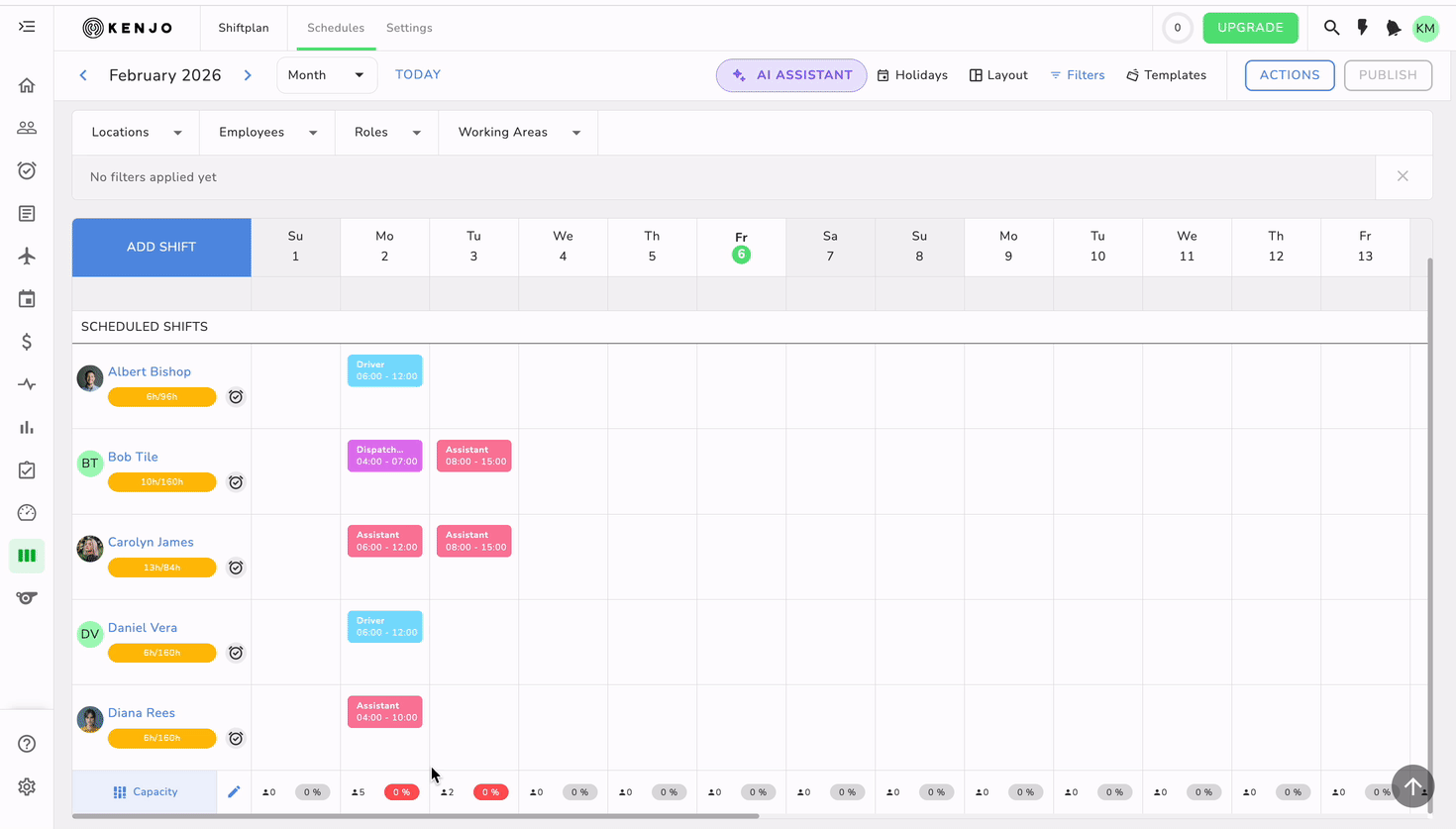The image size is (1456, 829).
Task: Switch to the Shiftplan tab
Action: pyautogui.click(x=244, y=28)
